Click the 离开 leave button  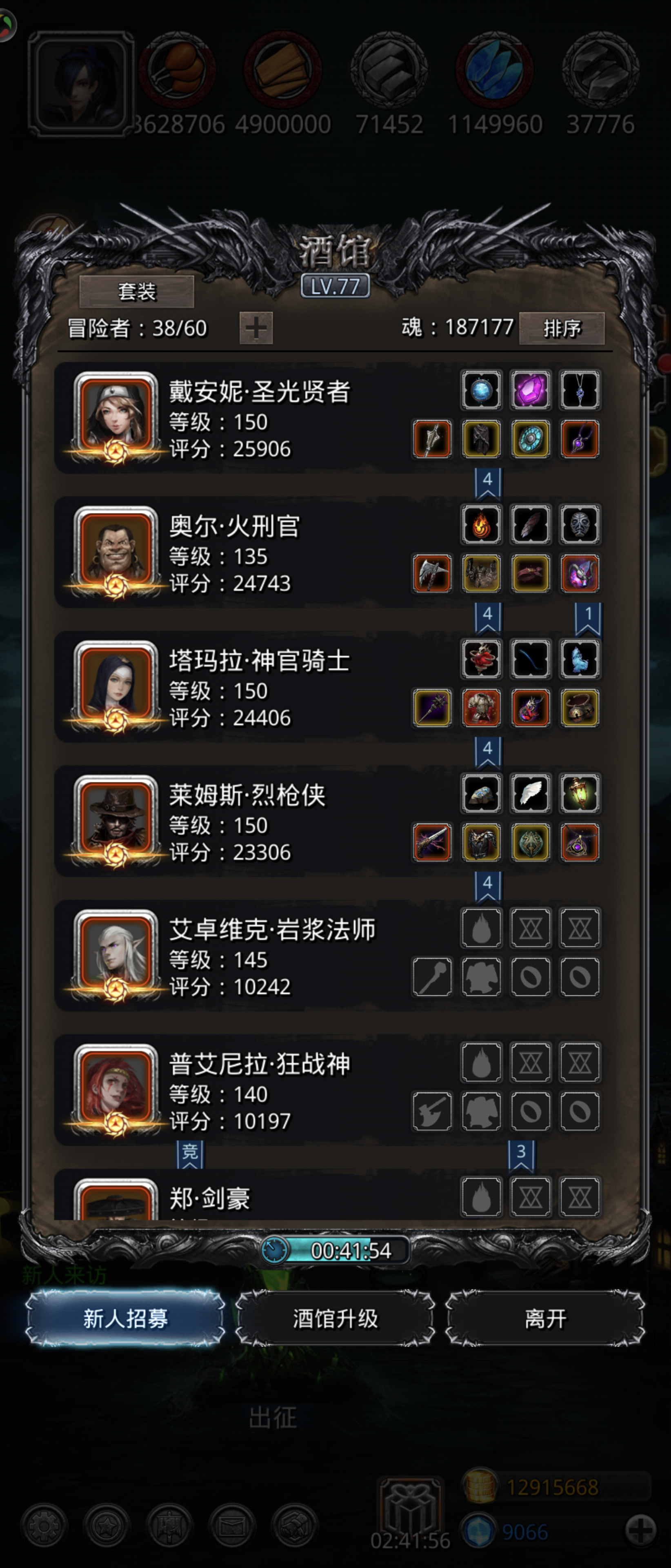tap(545, 1319)
